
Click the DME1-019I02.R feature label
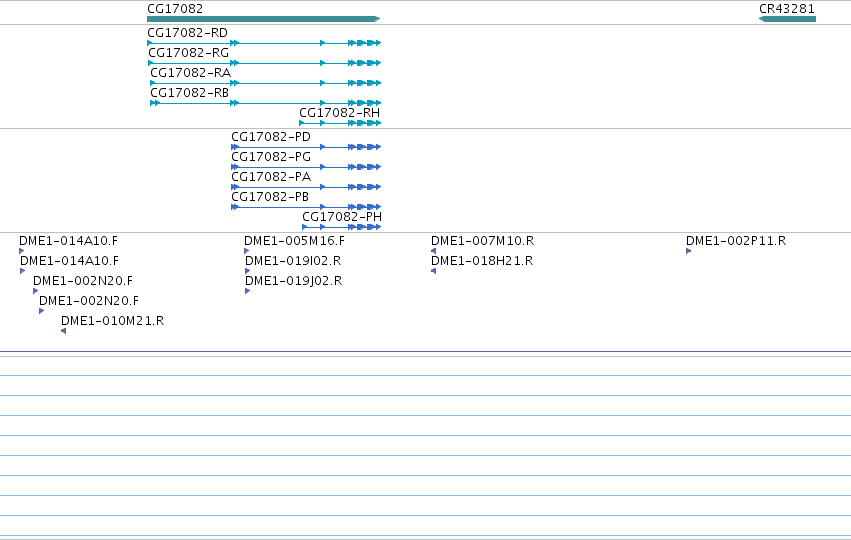(293, 261)
